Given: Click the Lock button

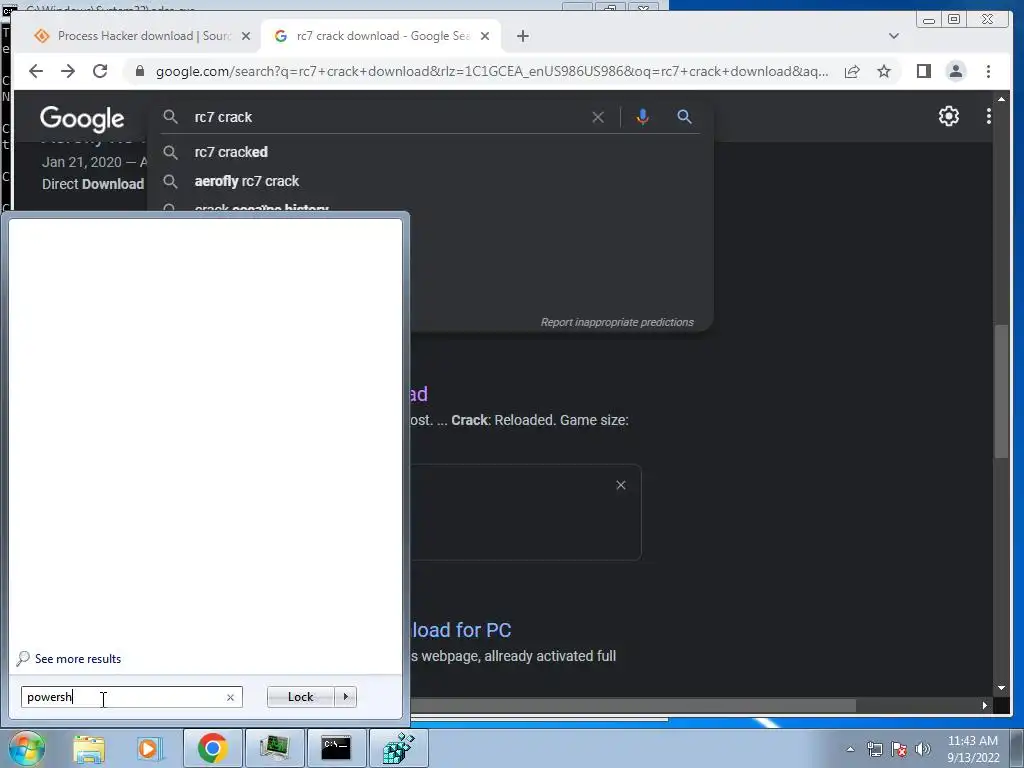Looking at the screenshot, I should pos(300,697).
